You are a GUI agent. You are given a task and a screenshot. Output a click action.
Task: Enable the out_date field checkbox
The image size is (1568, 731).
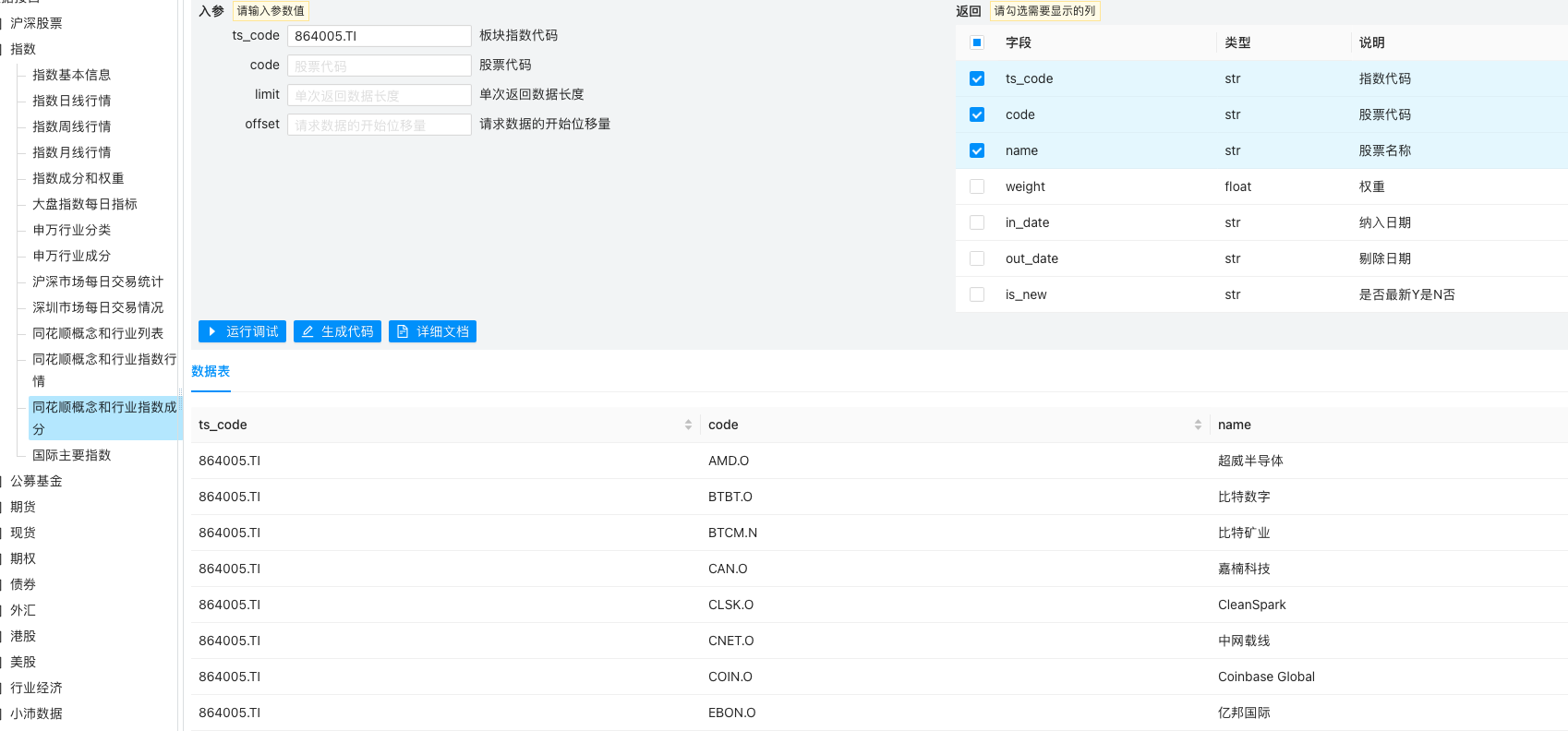pos(977,258)
